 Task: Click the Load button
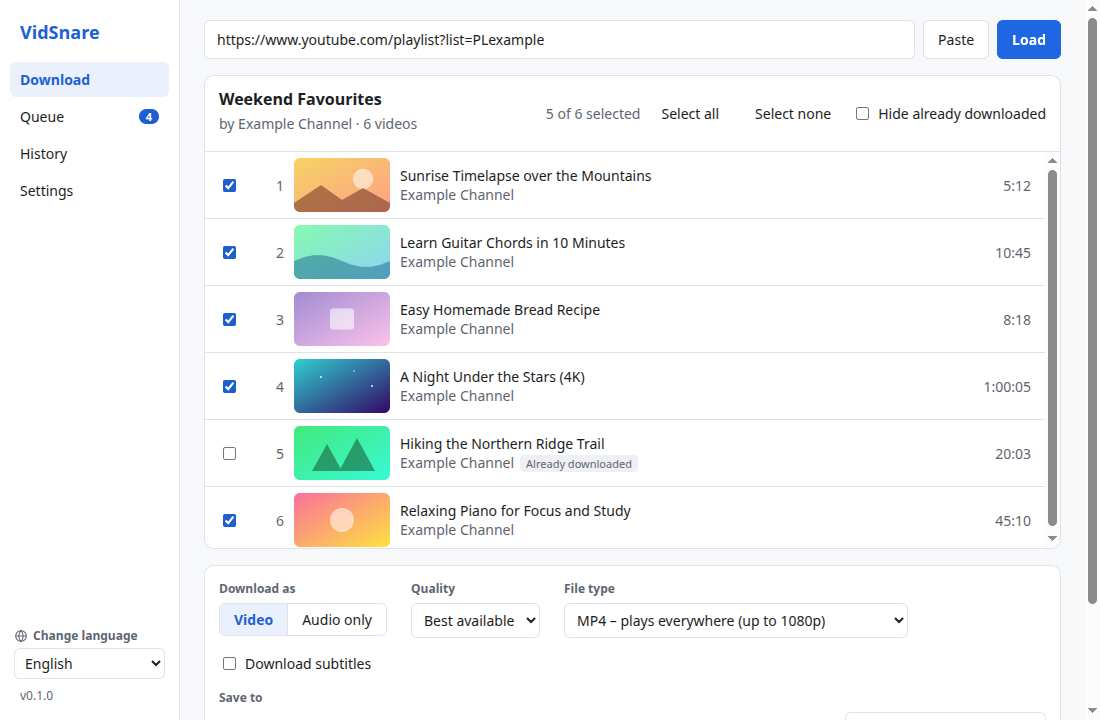1028,40
